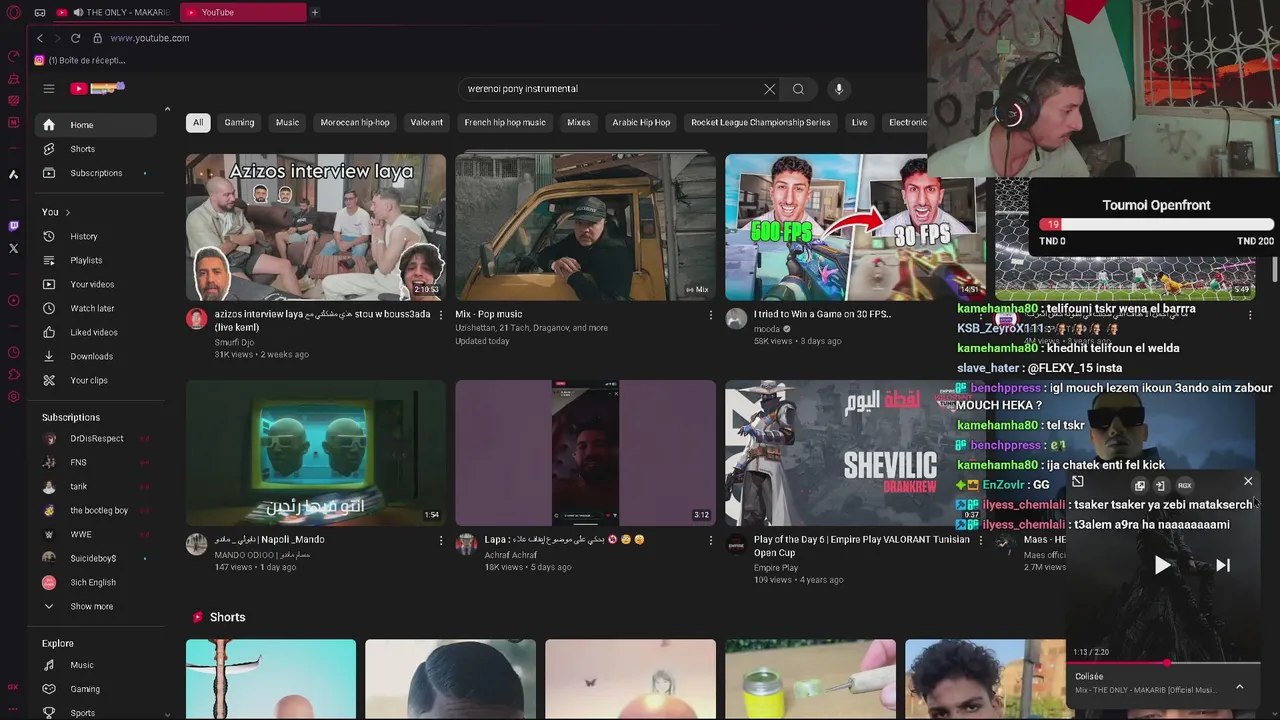Detach miniplayer video into pop-out window
The width and height of the screenshot is (1280, 720).
[1139, 485]
